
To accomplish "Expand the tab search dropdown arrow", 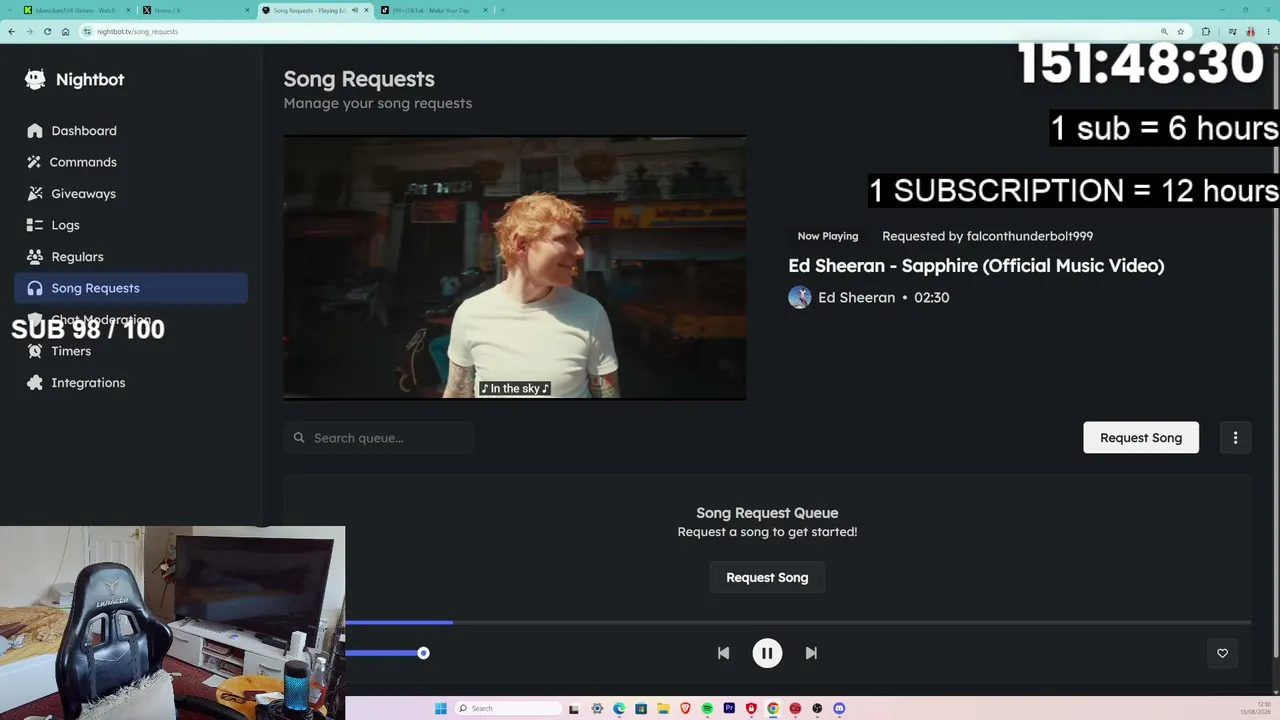I will tap(10, 10).
